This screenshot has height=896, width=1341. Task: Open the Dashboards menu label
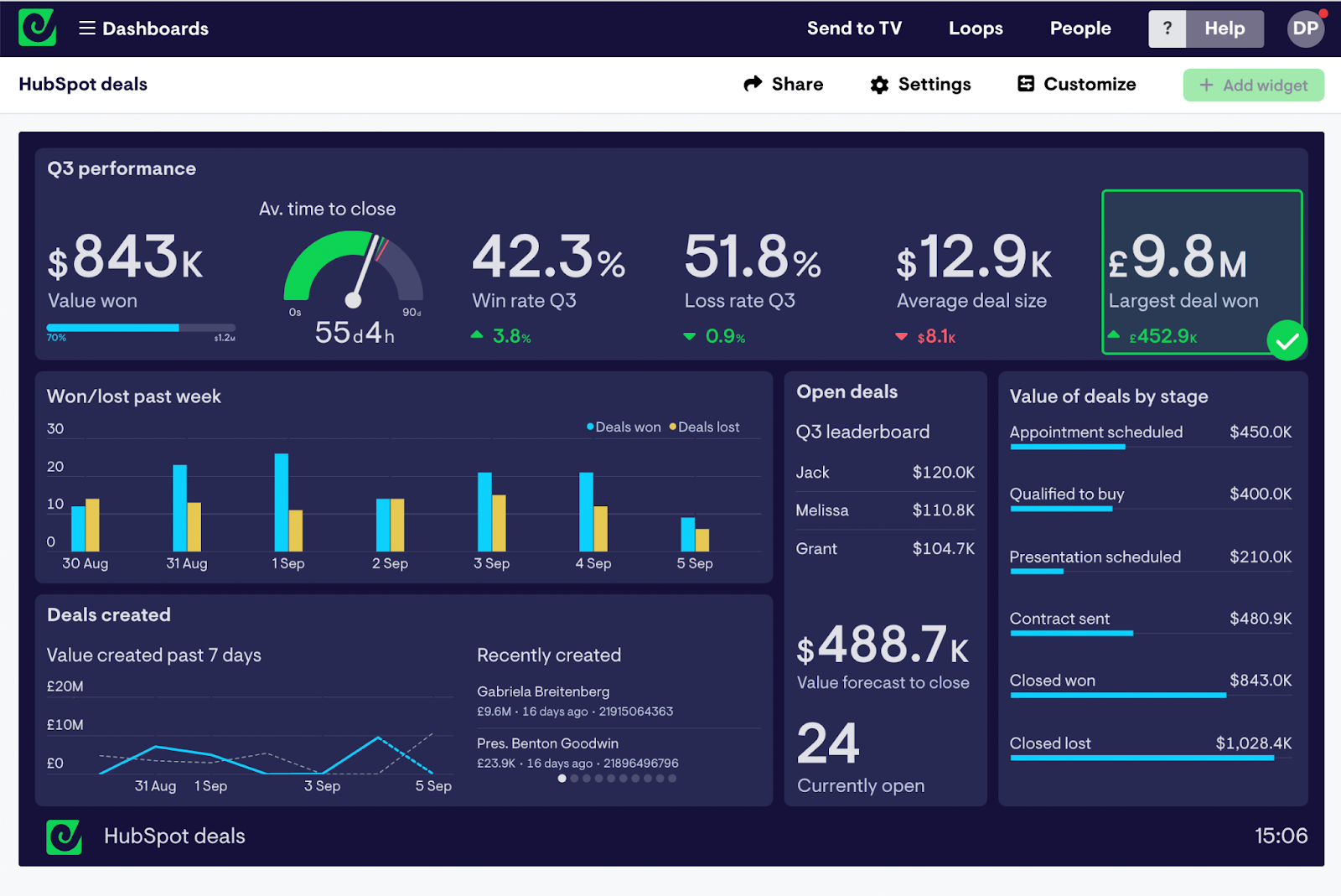click(x=155, y=28)
